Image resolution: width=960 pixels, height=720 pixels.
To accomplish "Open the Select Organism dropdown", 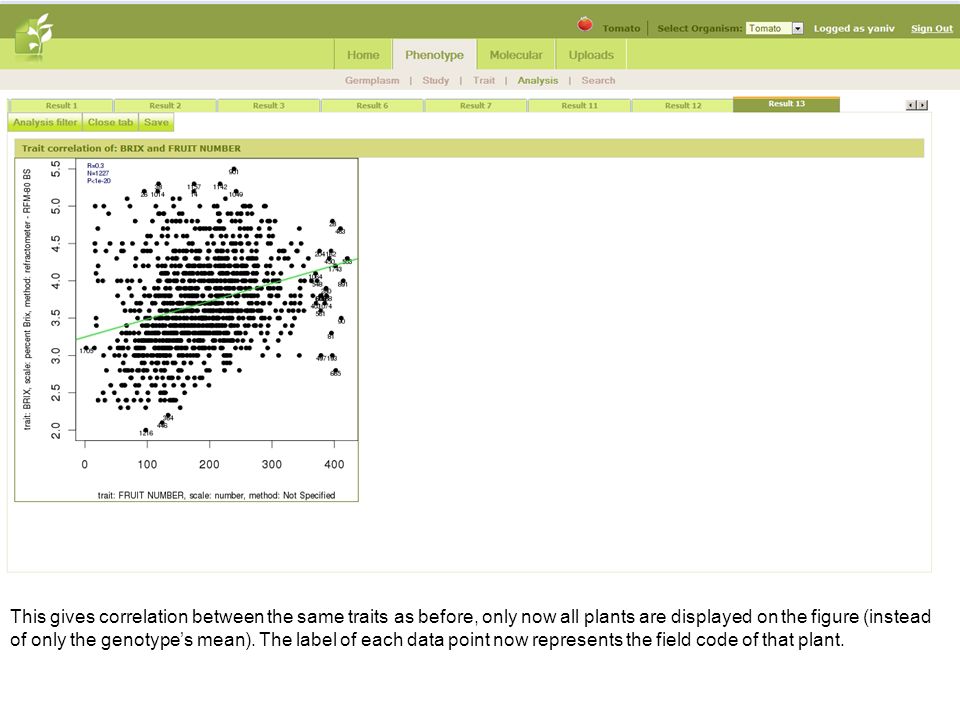I will (x=774, y=28).
